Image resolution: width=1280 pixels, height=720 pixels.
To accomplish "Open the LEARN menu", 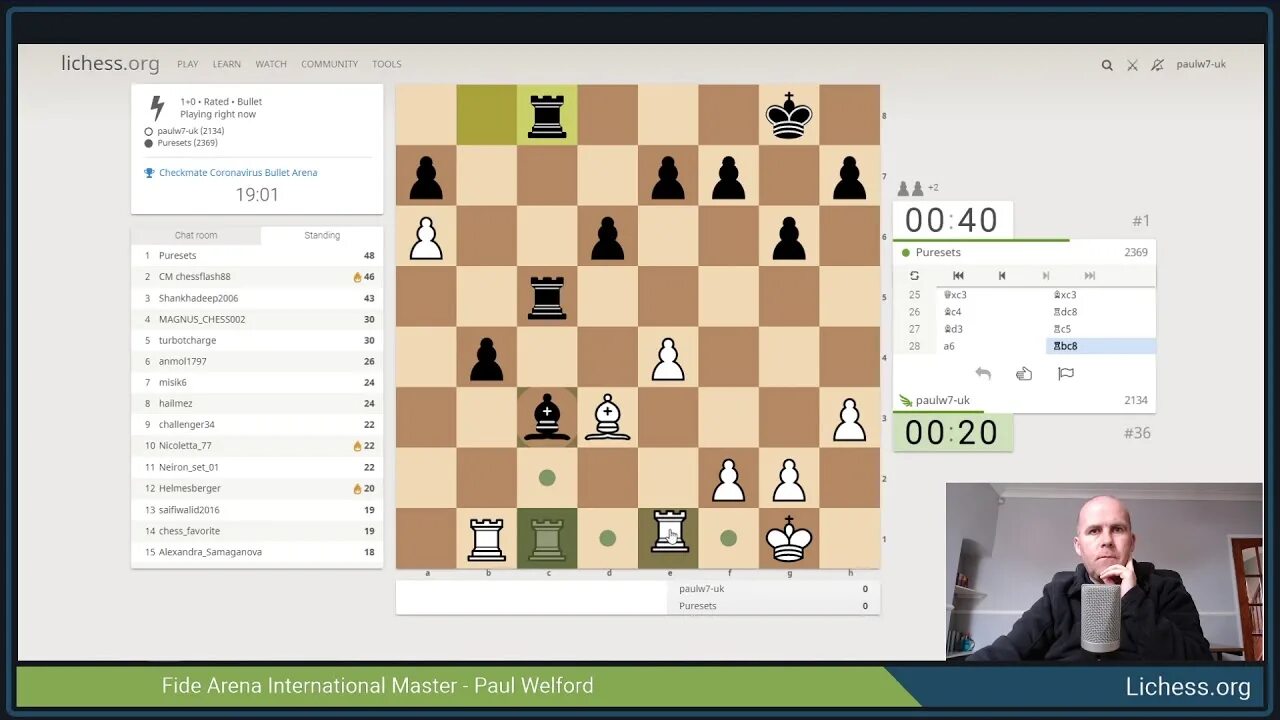I will pyautogui.click(x=227, y=64).
